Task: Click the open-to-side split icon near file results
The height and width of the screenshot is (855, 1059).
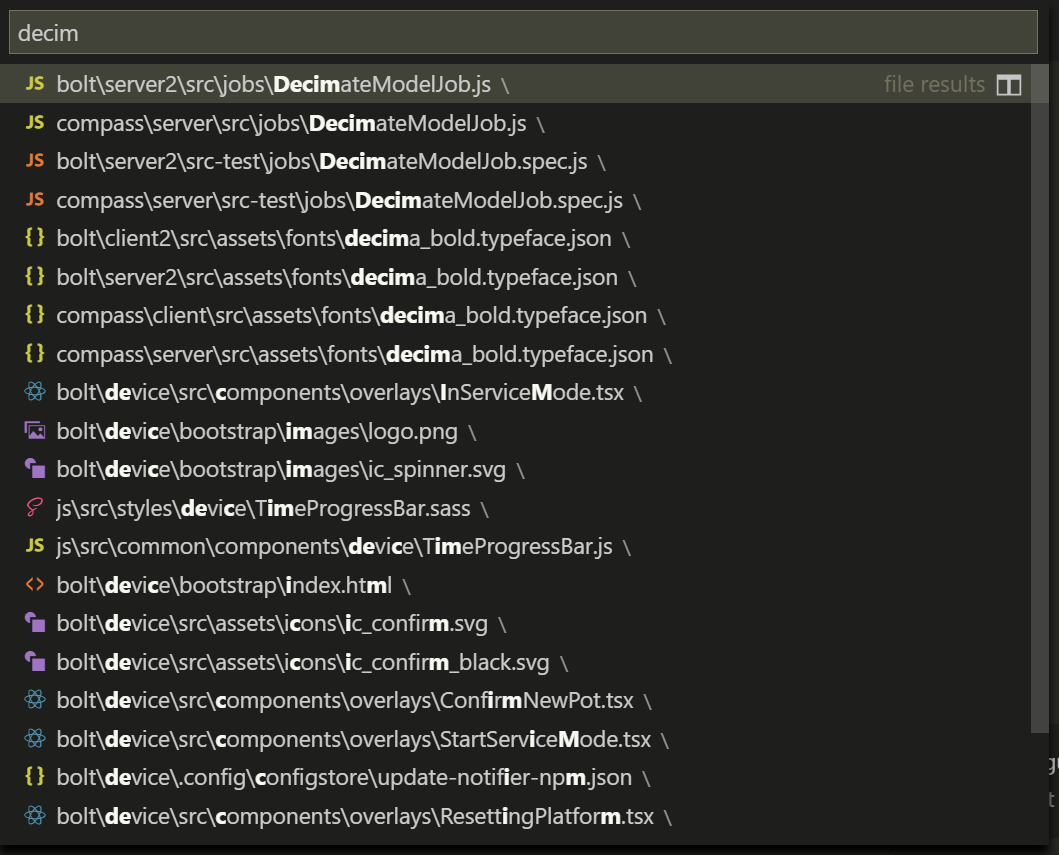Action: click(x=1012, y=84)
